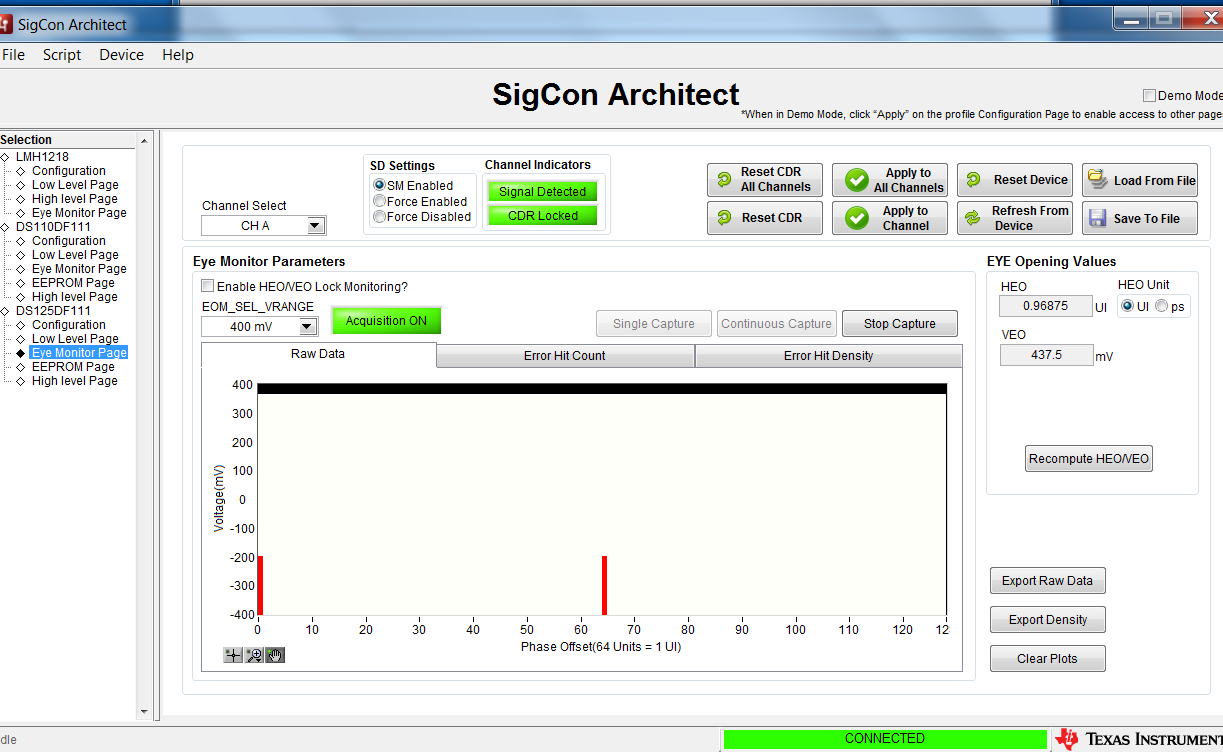Screen dimensions: 1223x752
Task: Click Selection panel scroll down arrow
Action: (144, 712)
